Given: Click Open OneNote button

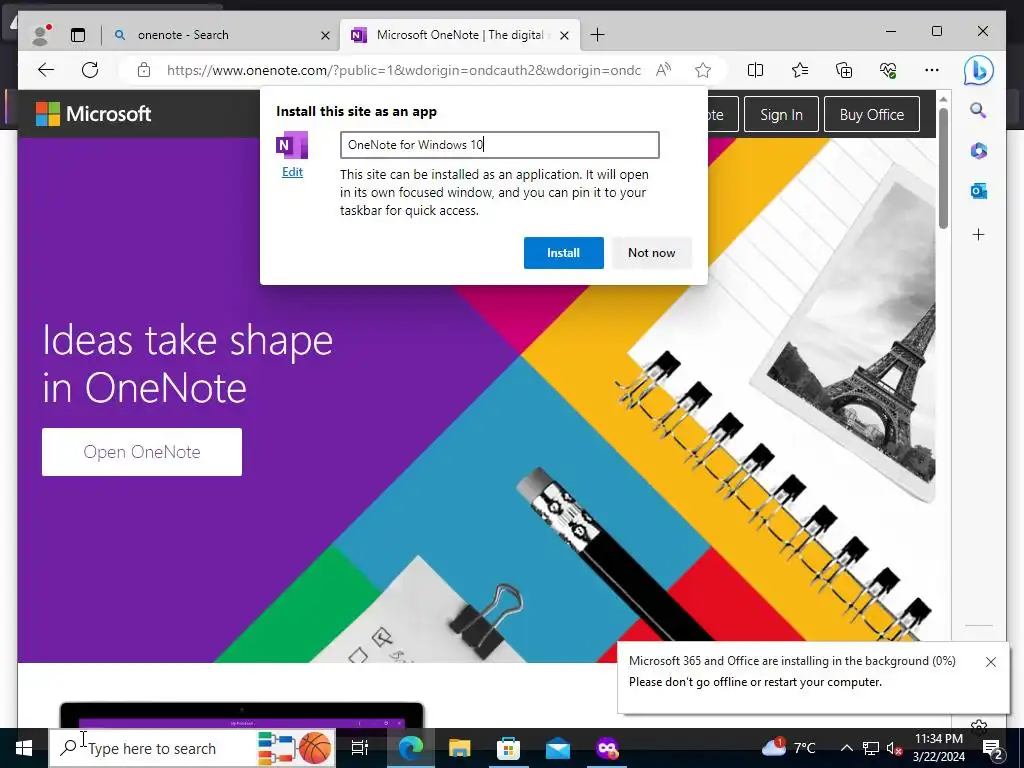Looking at the screenshot, I should [x=142, y=452].
